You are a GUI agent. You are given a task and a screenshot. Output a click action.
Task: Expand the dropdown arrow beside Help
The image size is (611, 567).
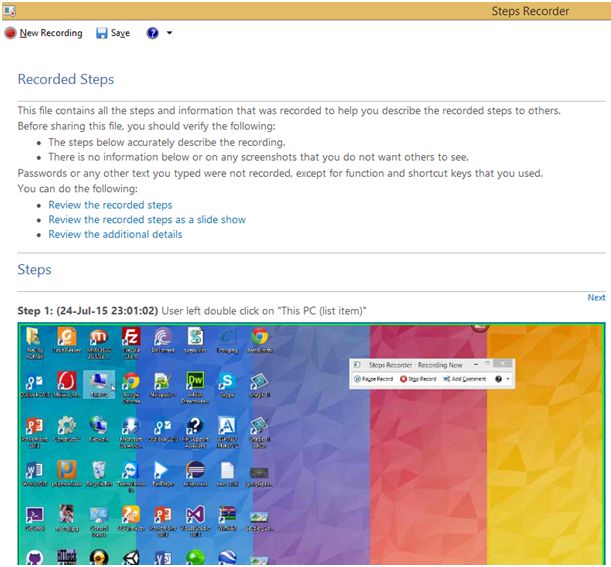click(170, 33)
